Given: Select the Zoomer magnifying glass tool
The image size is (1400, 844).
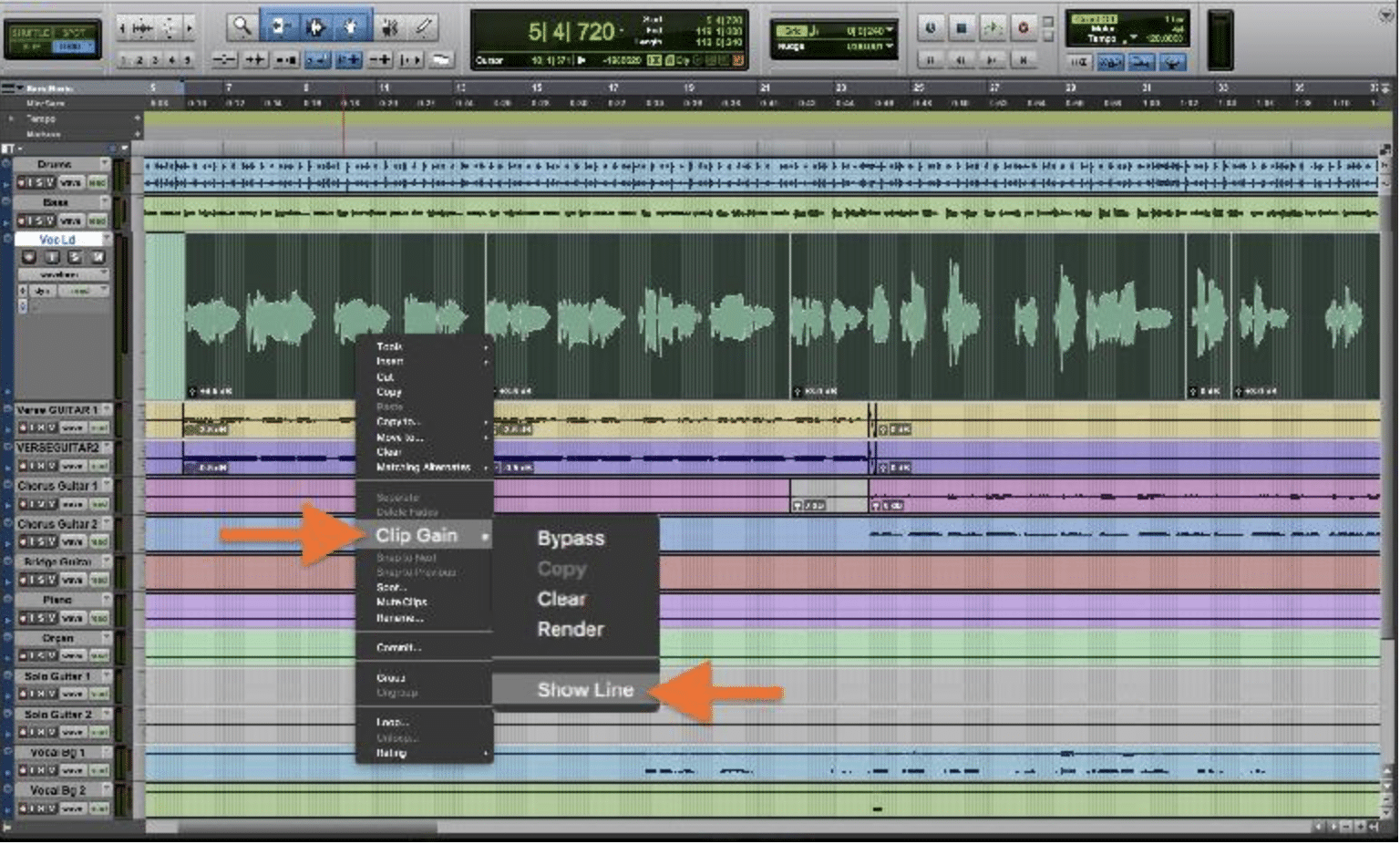Looking at the screenshot, I should pos(242,27).
